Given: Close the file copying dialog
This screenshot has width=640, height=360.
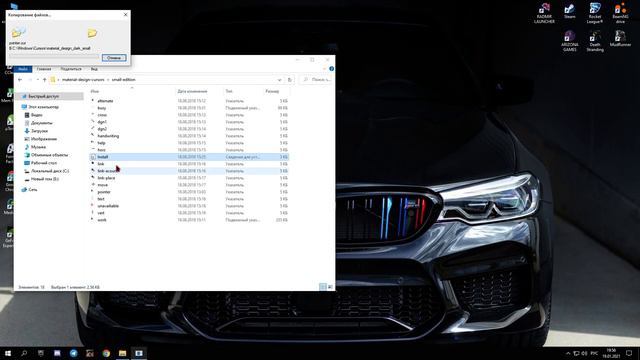Looking at the screenshot, I should pyautogui.click(x=125, y=15).
